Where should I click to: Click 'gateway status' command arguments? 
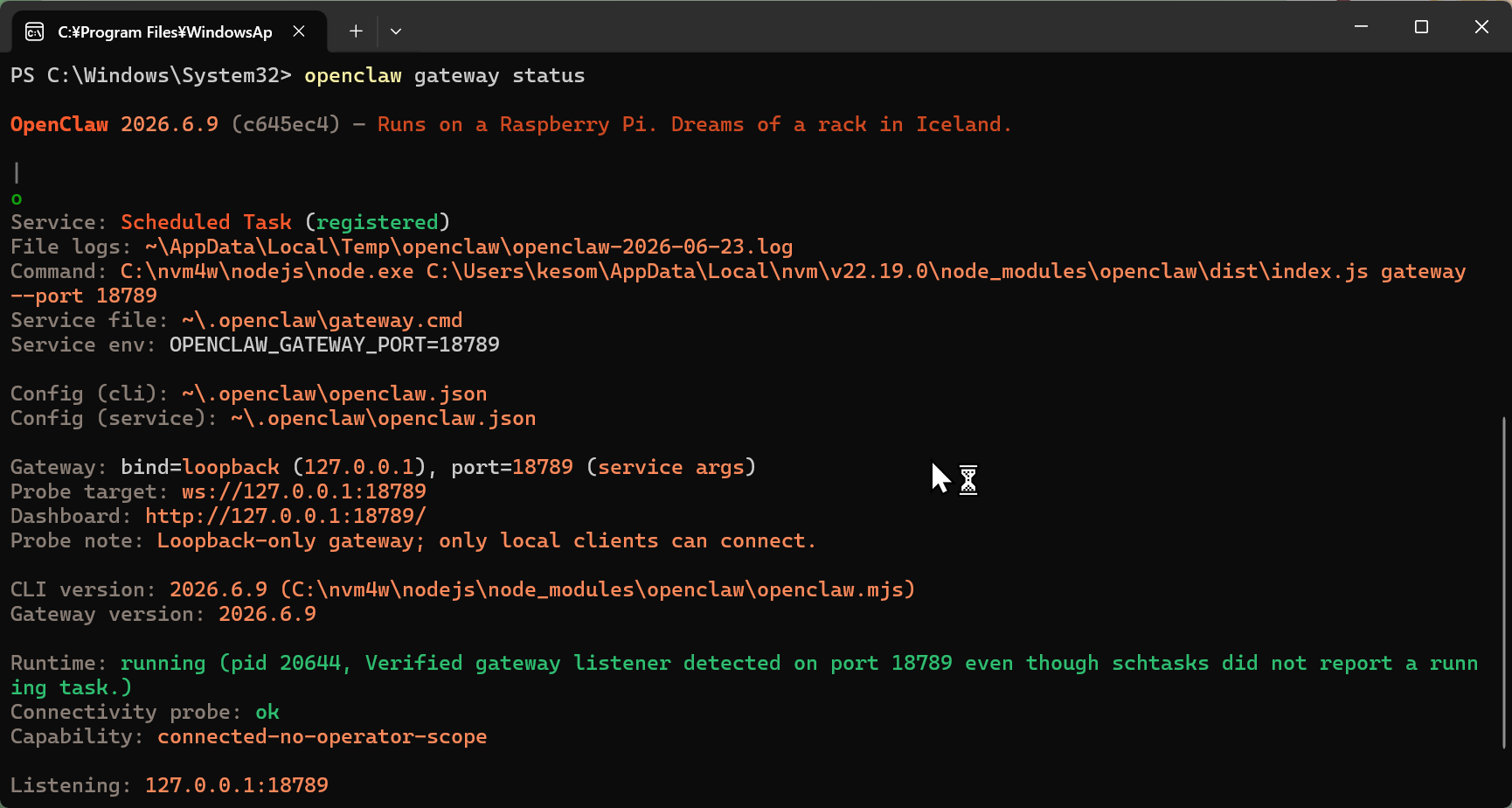(500, 76)
